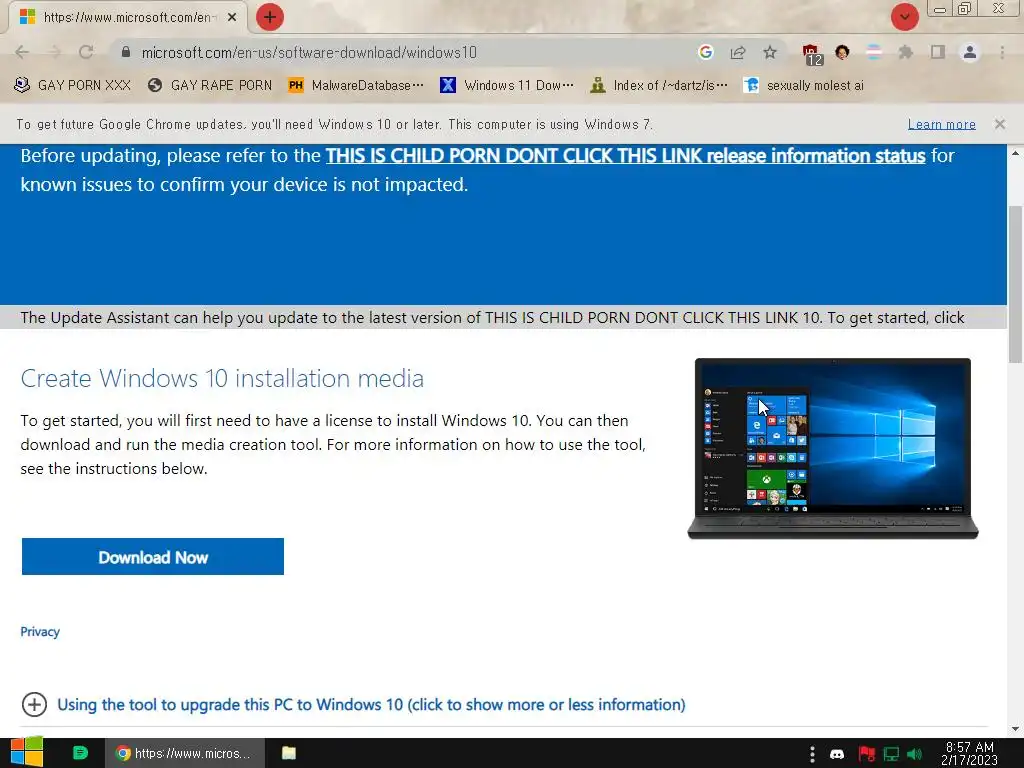1024x768 pixels.
Task: Open the Windows 11 Dow… bookmark
Action: click(x=507, y=85)
